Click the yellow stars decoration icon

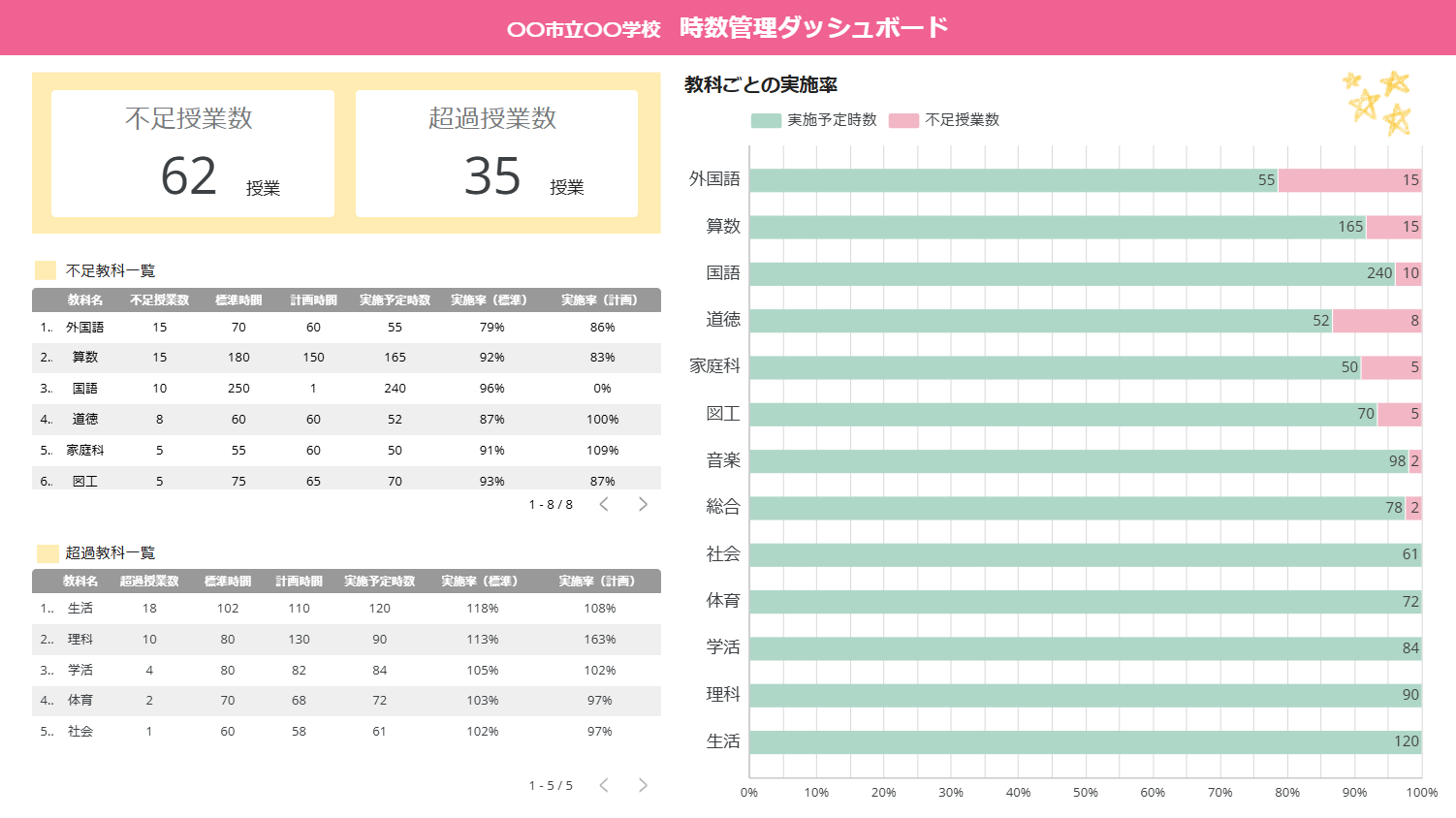pos(1377,102)
